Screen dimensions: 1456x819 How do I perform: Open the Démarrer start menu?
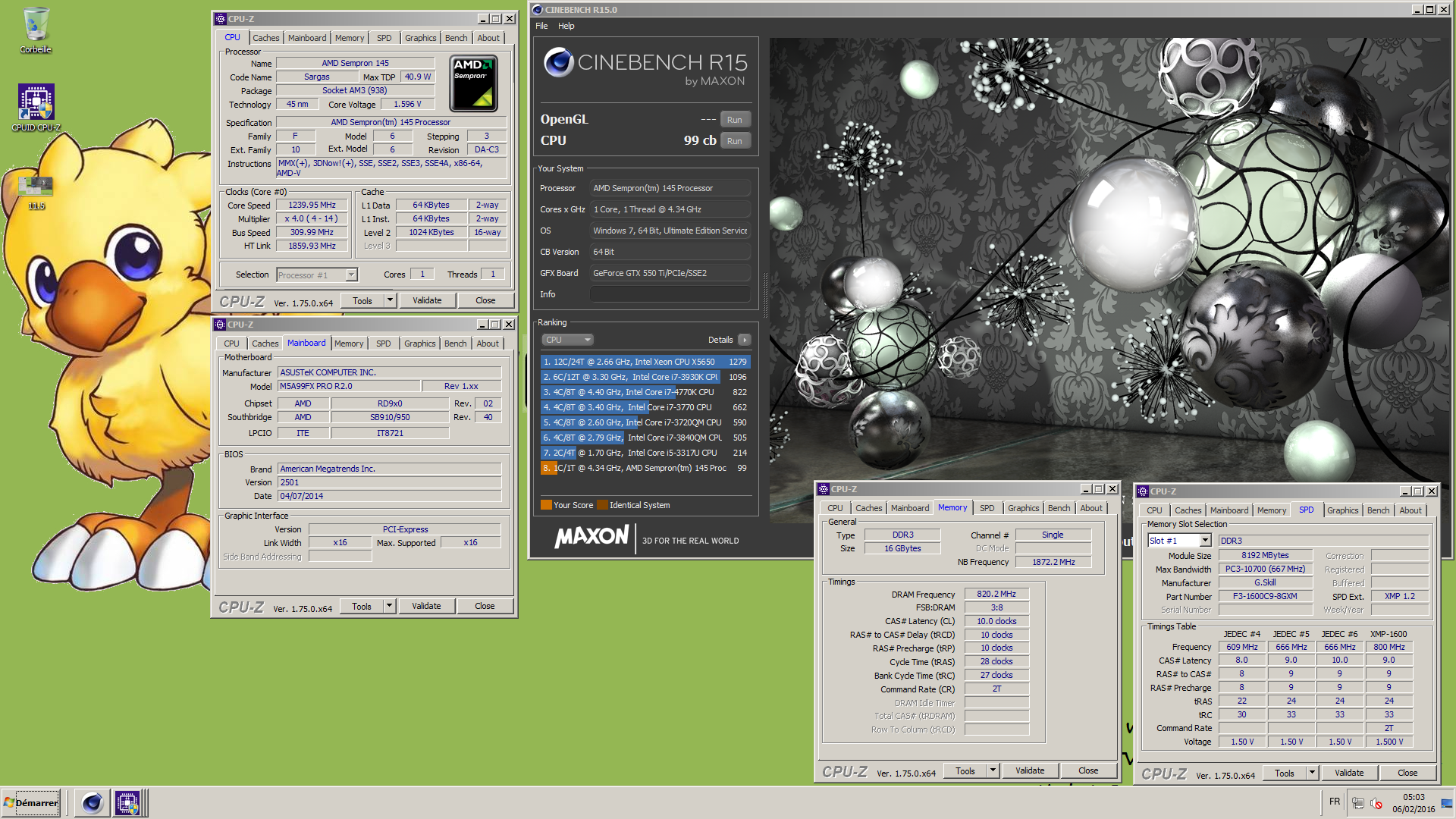(31, 803)
